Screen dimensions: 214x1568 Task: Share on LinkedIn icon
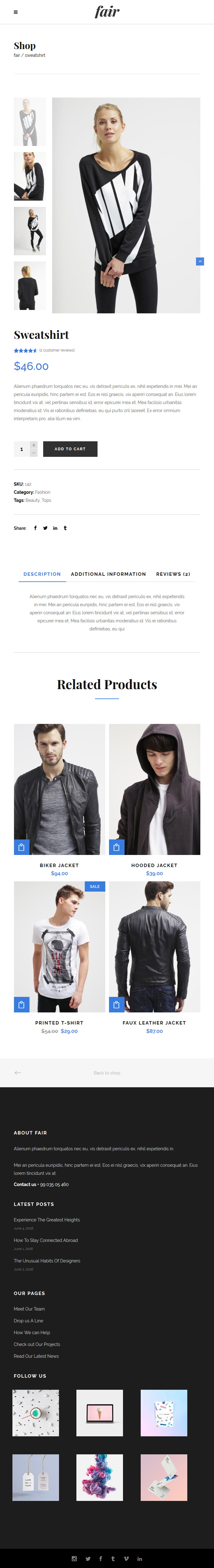tap(55, 528)
